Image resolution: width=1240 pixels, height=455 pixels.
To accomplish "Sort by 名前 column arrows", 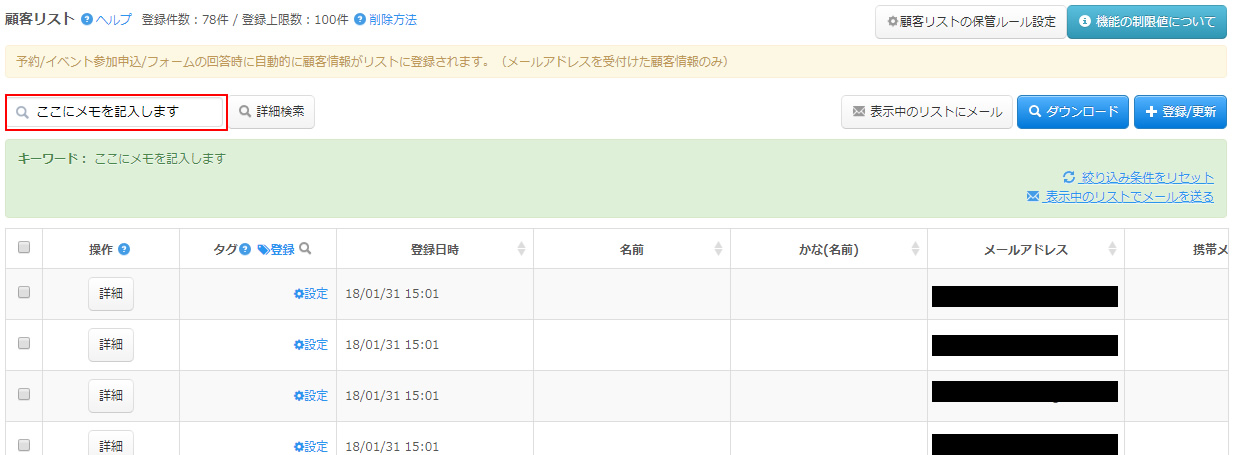I will [x=717, y=249].
